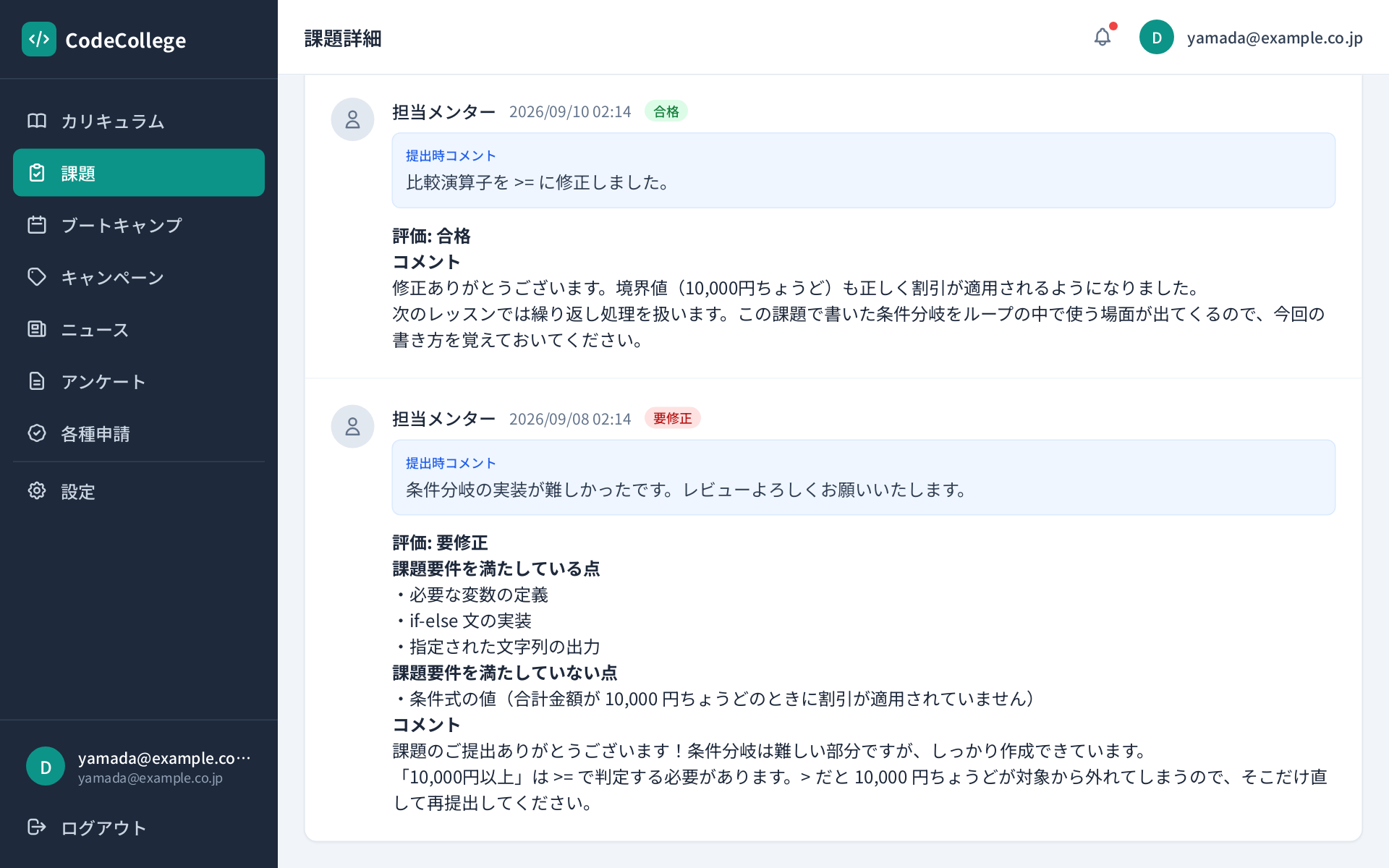1389x868 pixels.
Task: Click the 課題 clipboard icon
Action: coord(37,173)
